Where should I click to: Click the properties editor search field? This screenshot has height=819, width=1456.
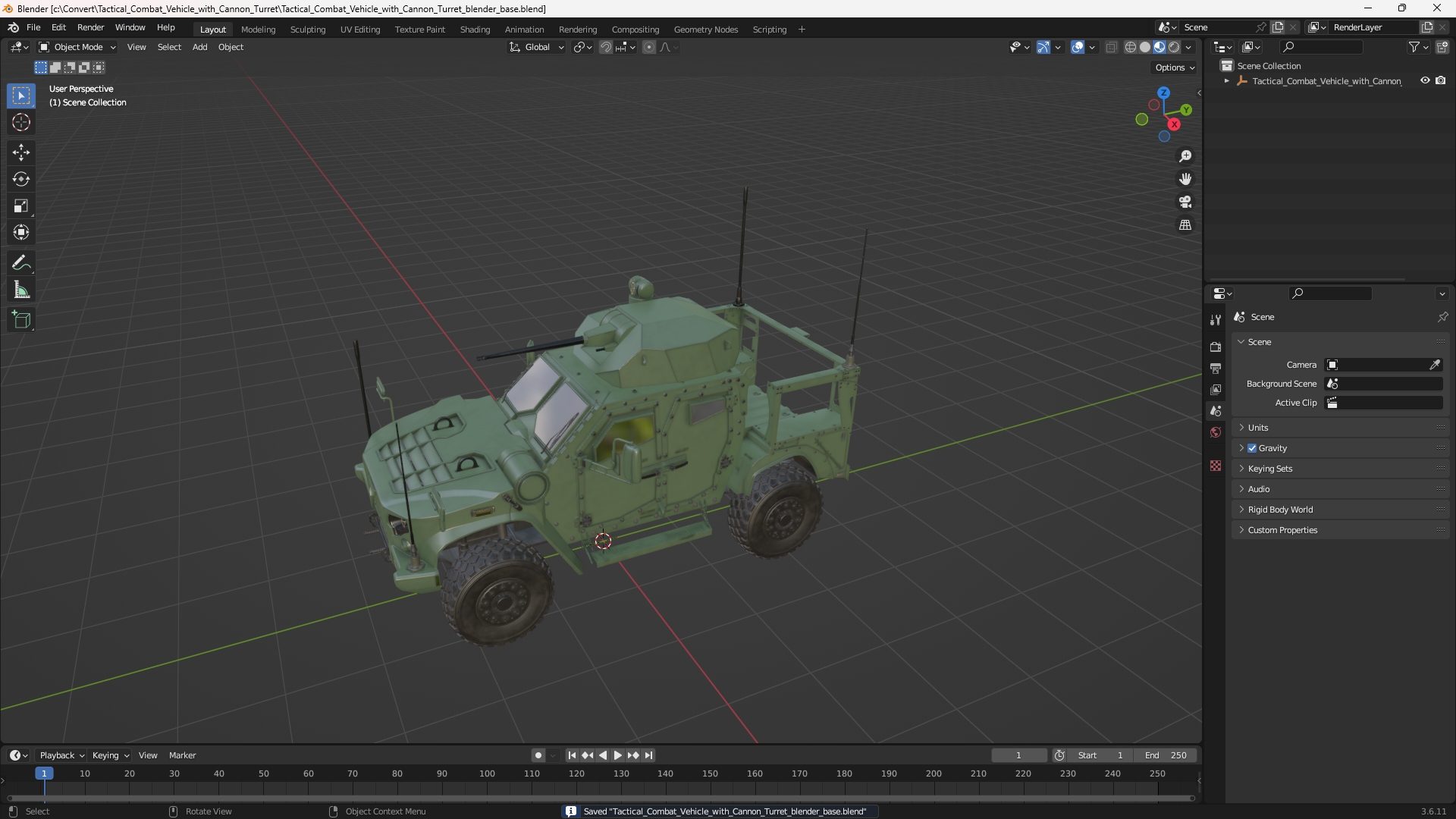click(x=1330, y=293)
